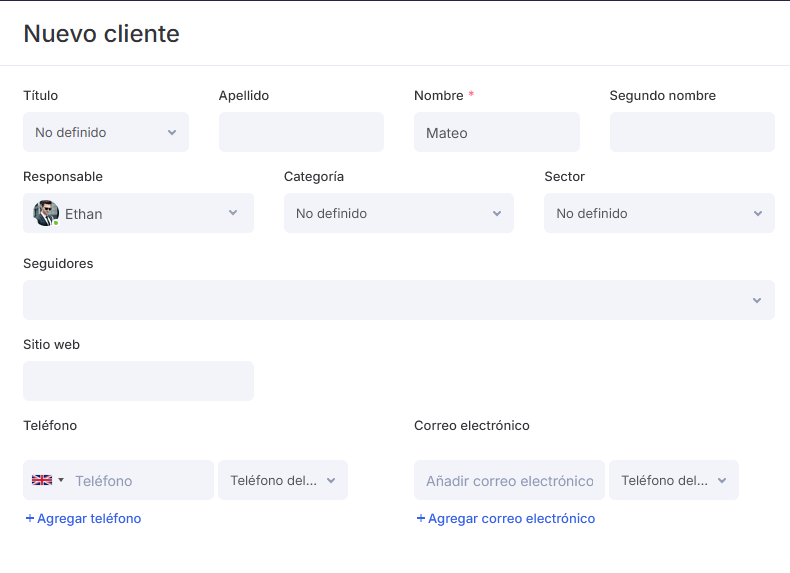Open type dropdown next to email field

click(674, 480)
